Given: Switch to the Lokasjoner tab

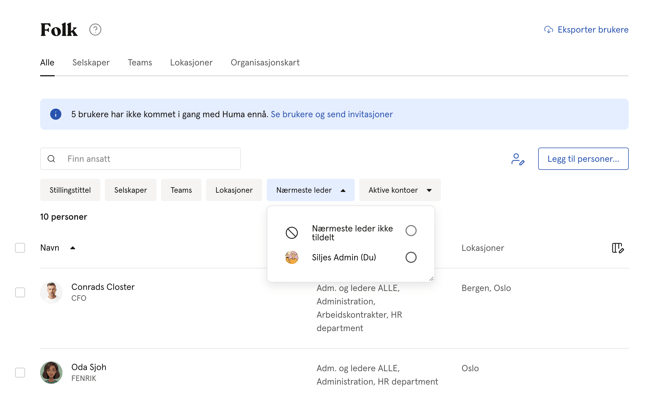Looking at the screenshot, I should (x=191, y=62).
